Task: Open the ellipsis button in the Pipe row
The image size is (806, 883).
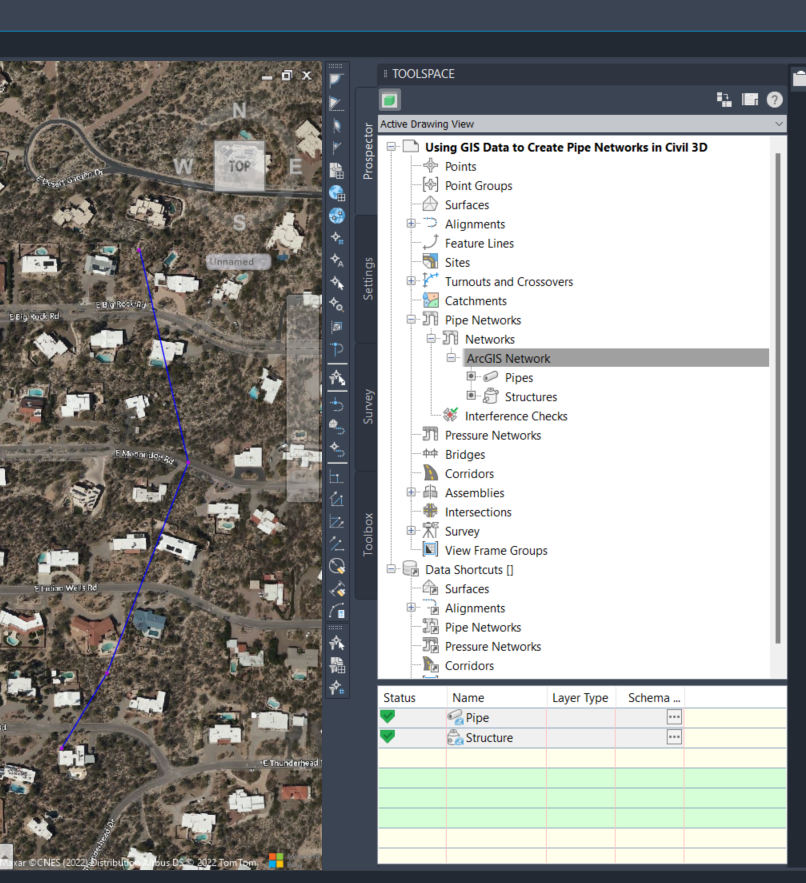Action: (674, 717)
